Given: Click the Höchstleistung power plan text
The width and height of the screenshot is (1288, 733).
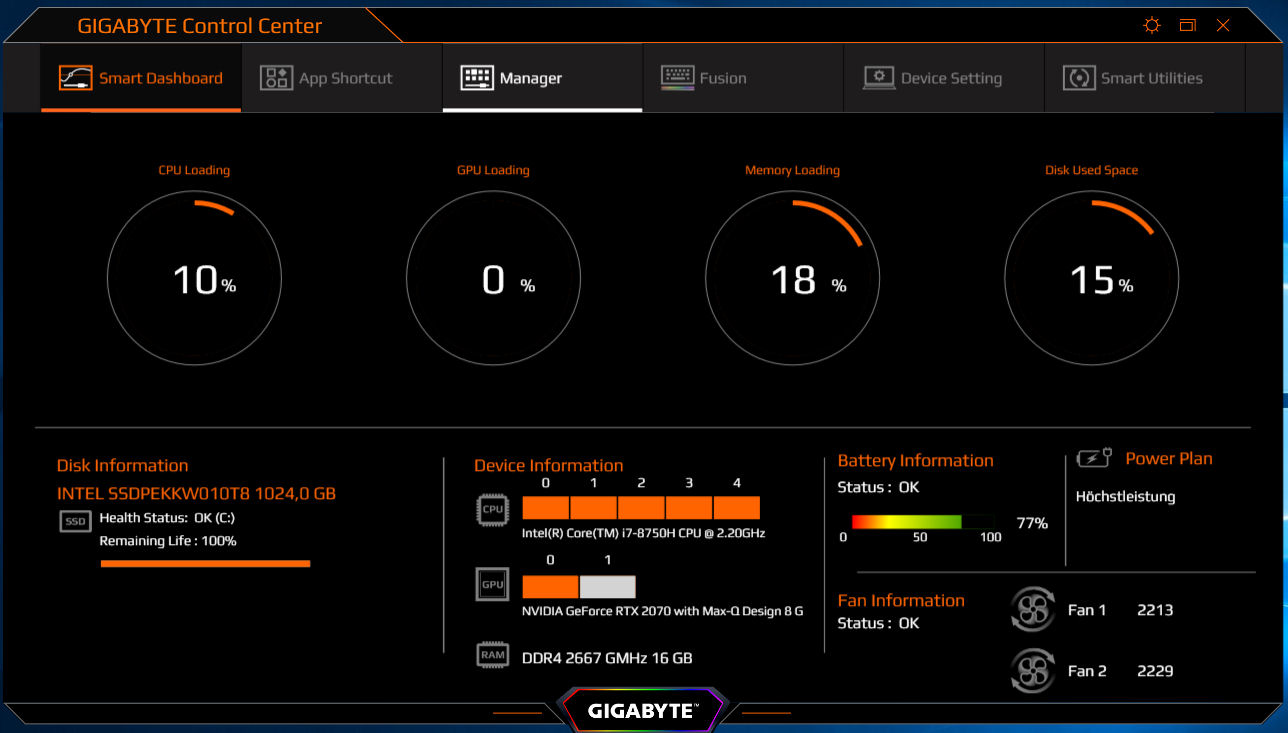Looking at the screenshot, I should click(1125, 497).
